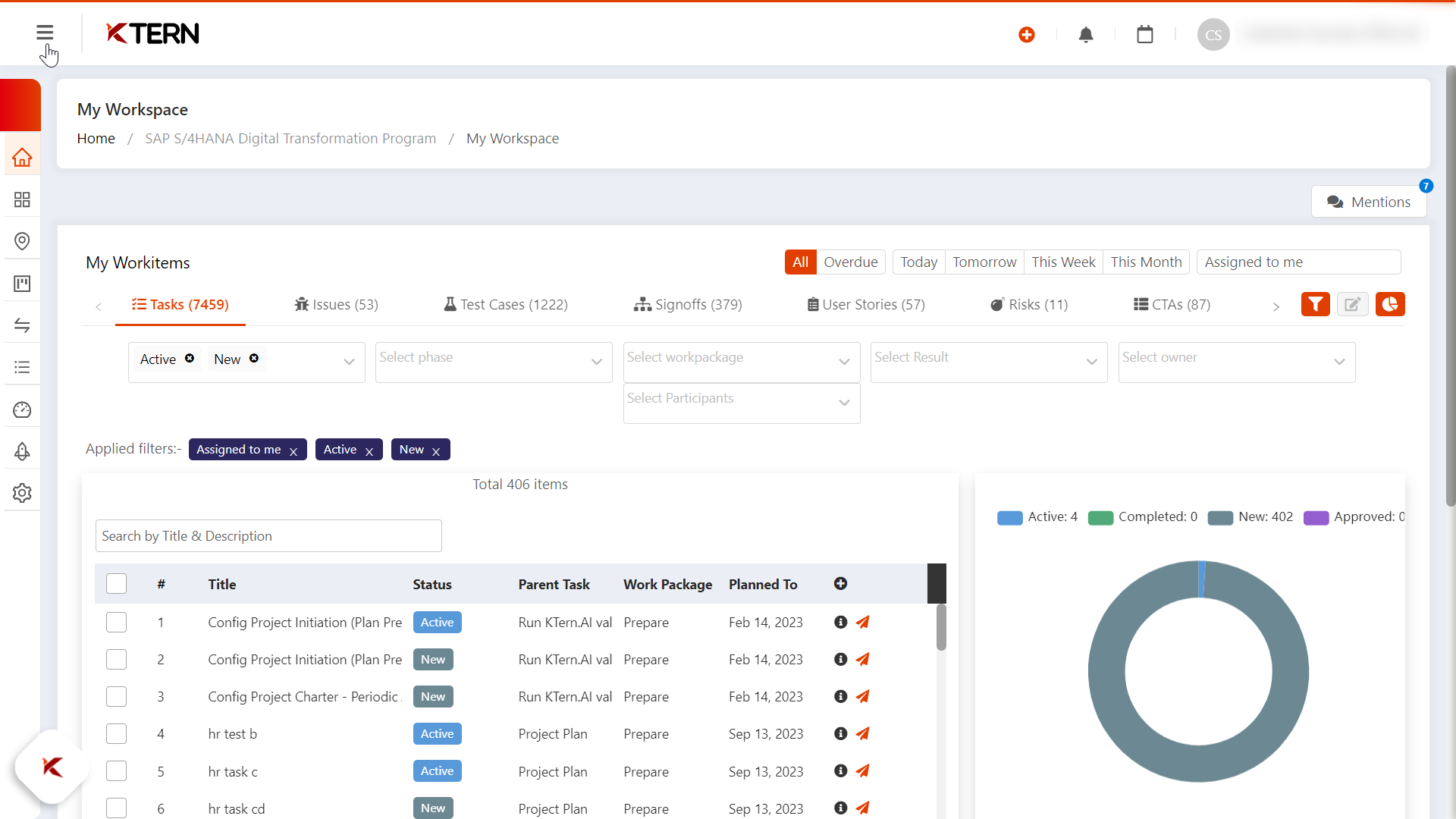Open SAP S/4HANA Digital Transformation Program breadcrumb
The image size is (1456, 819).
tap(290, 138)
